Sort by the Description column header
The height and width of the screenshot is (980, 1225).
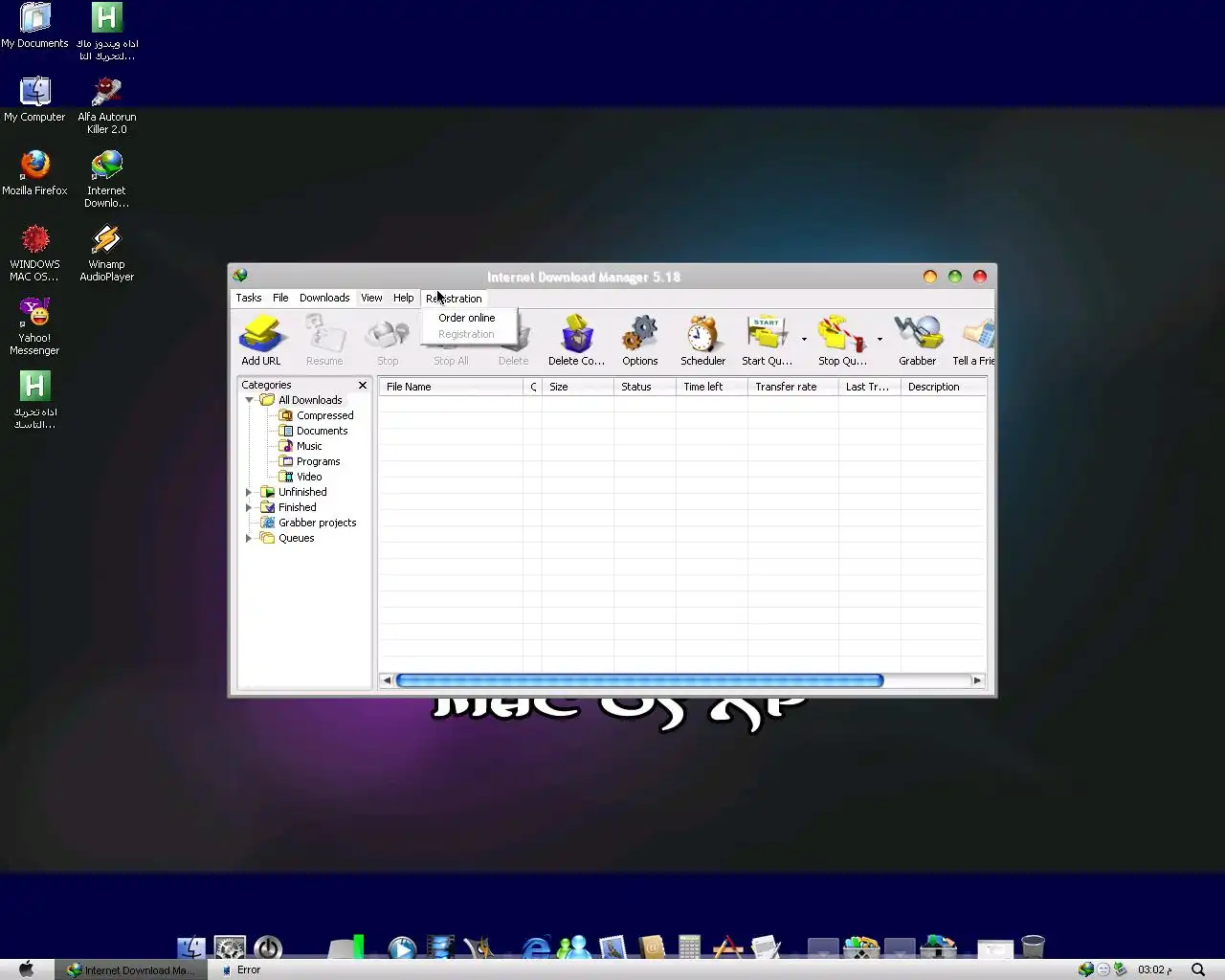(943, 387)
